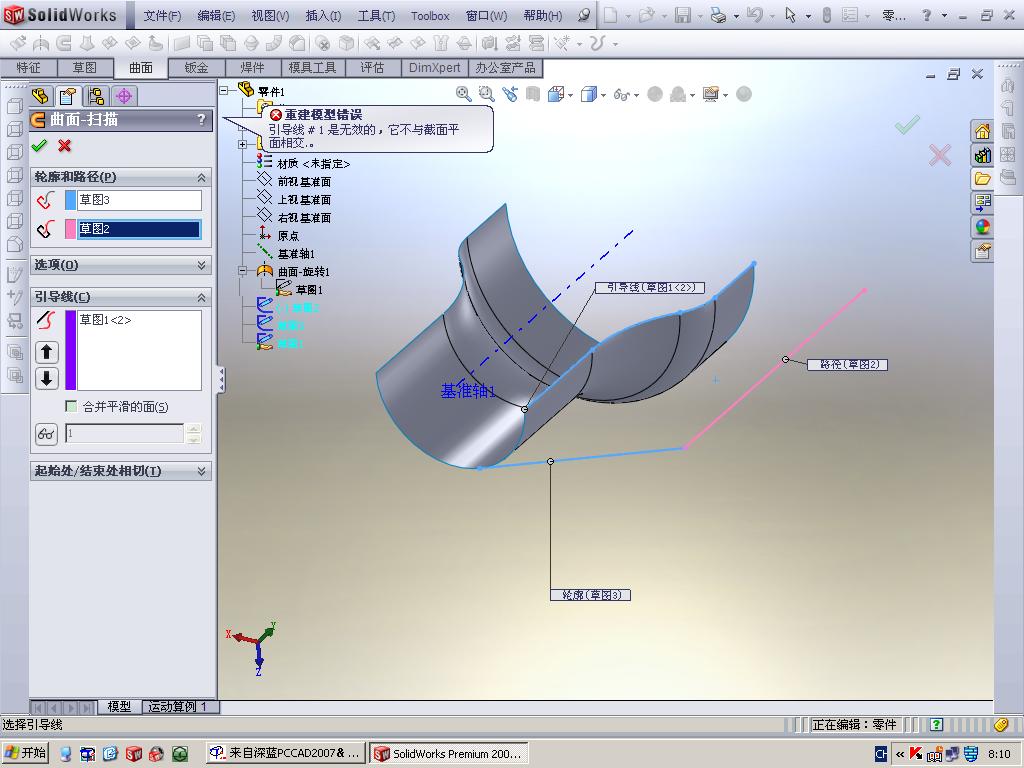Open the Appearances color ball task pane tab

click(x=982, y=227)
